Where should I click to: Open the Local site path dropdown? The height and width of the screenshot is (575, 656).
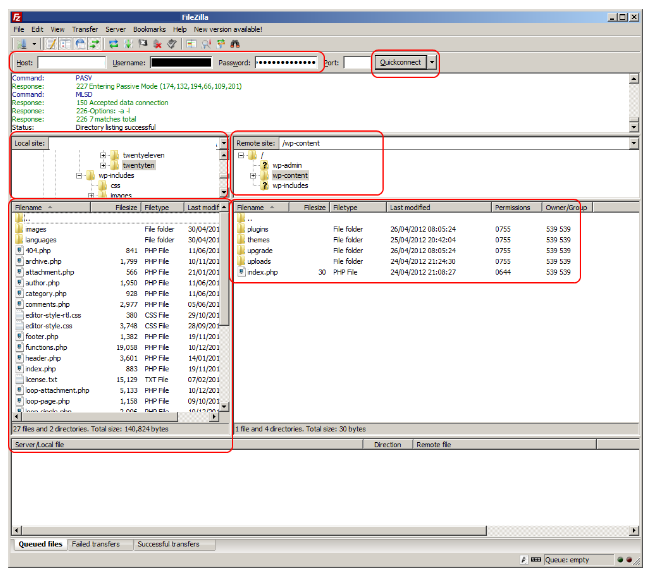(x=224, y=144)
